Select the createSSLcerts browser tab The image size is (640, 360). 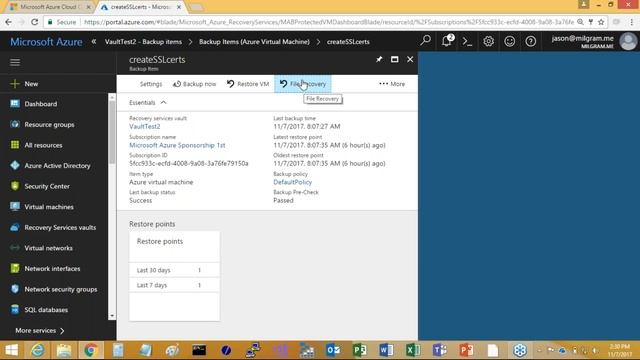(140, 7)
